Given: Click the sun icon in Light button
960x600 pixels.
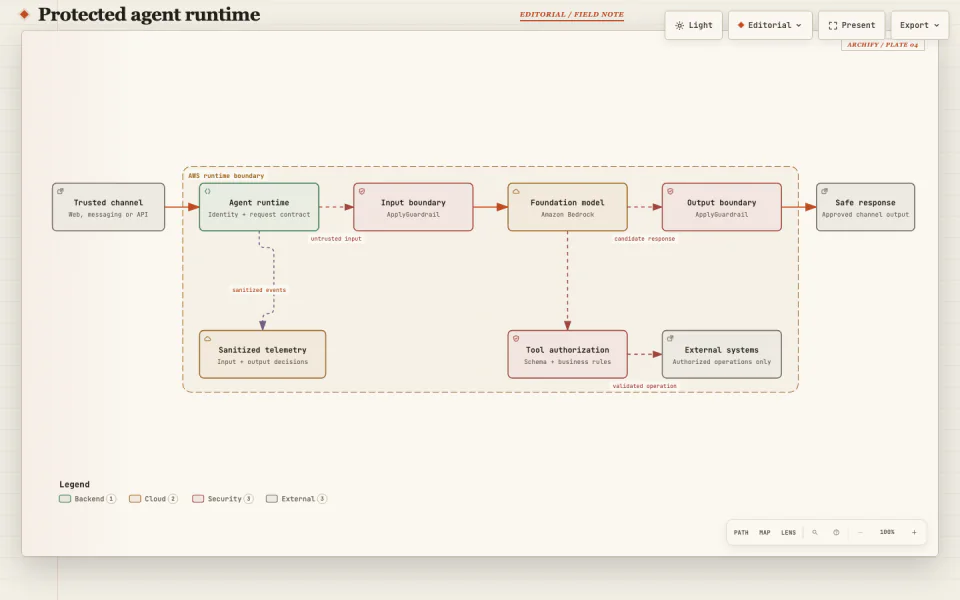Looking at the screenshot, I should [680, 26].
